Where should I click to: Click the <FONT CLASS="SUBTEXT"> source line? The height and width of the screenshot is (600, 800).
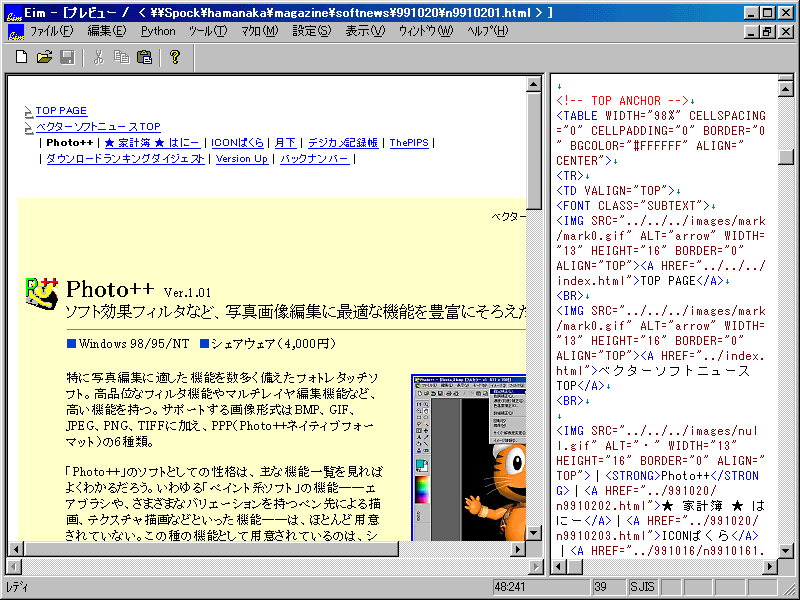633,206
